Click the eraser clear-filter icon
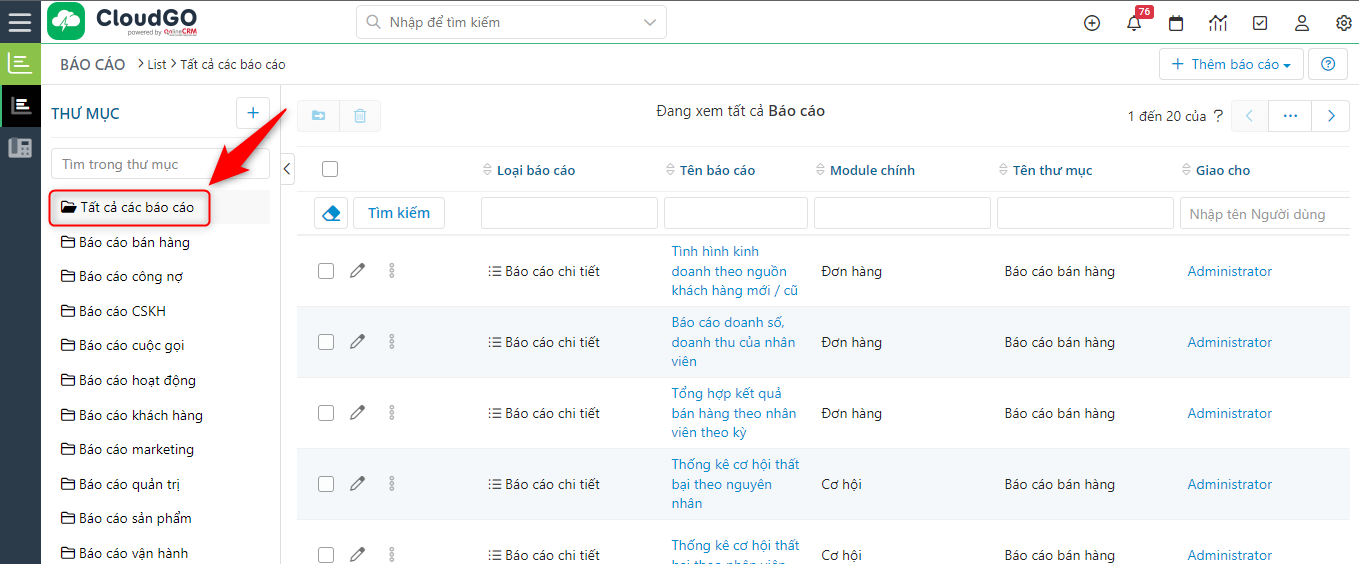Screen dimensions: 1359x564 [331, 213]
